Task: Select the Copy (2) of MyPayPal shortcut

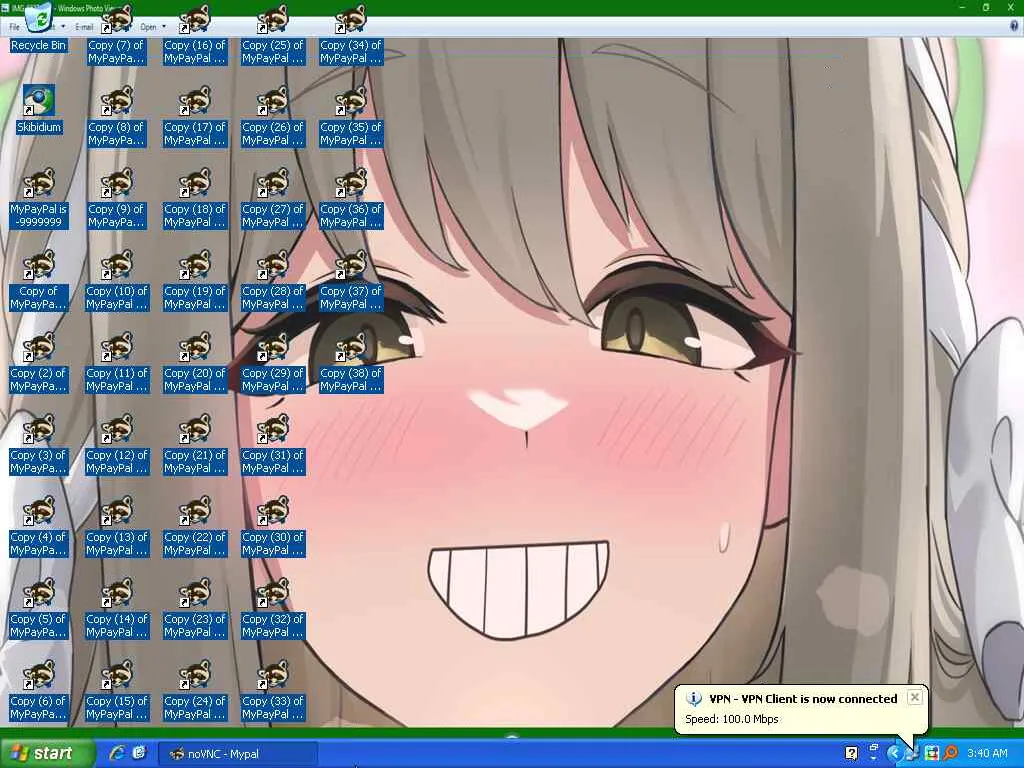Action: [x=39, y=362]
